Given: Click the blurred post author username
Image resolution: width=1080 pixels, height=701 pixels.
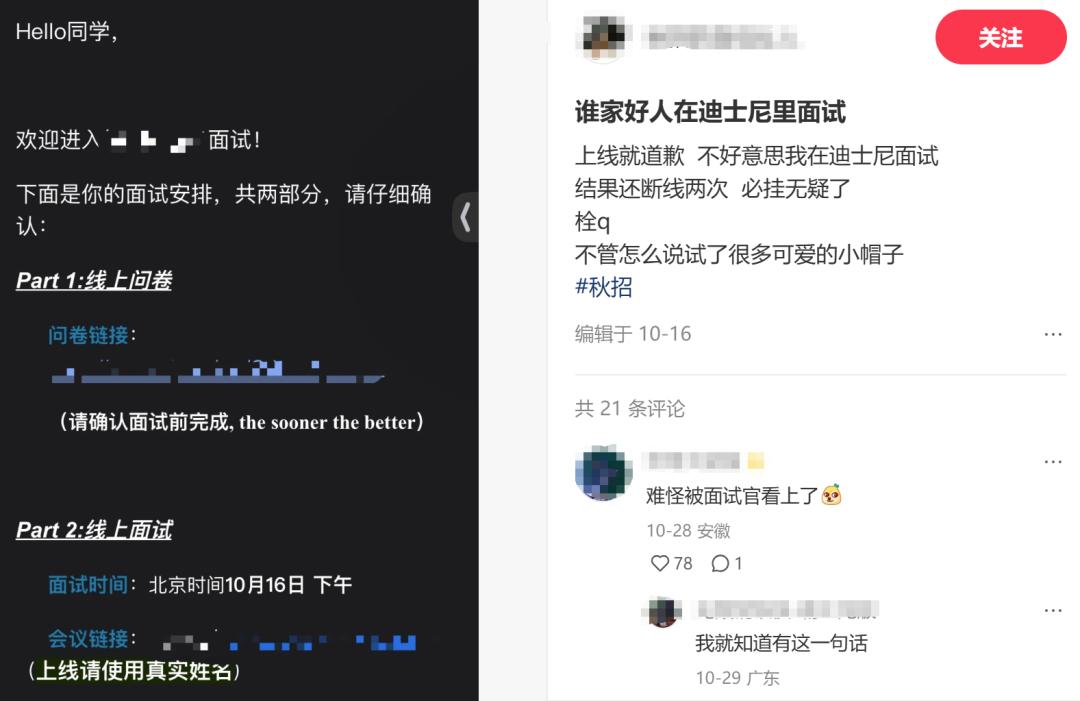Looking at the screenshot, I should (x=722, y=37).
